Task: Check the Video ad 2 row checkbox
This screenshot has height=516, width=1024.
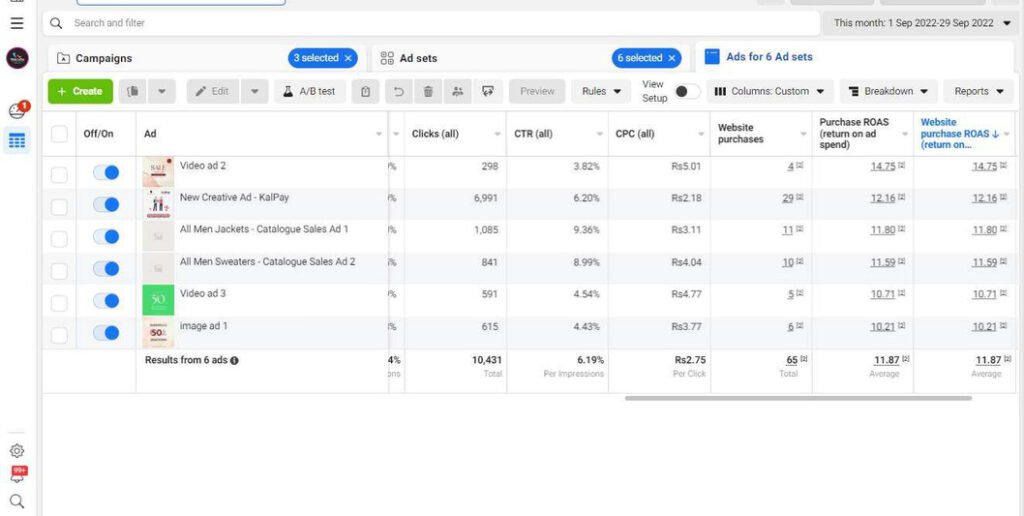Action: [59, 174]
